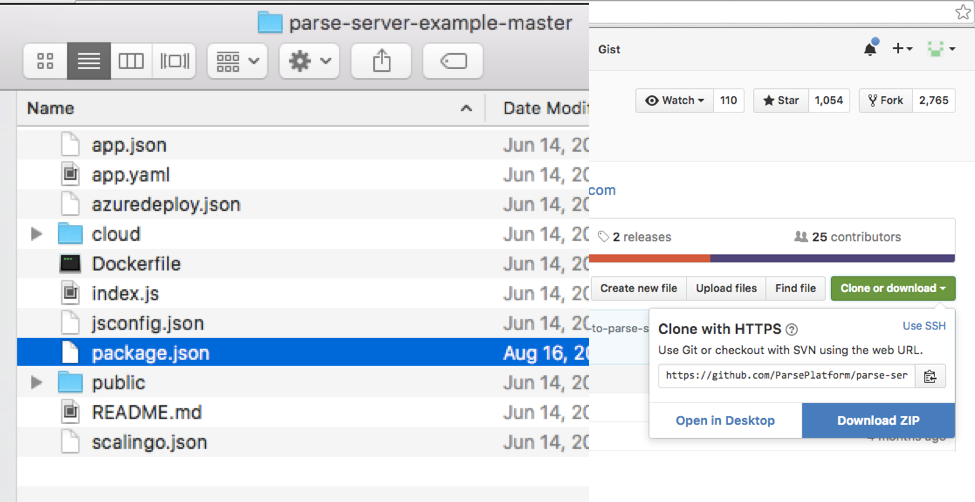Viewport: 975px width, 502px height.
Task: Switch to Use SSH link
Action: [x=924, y=326]
